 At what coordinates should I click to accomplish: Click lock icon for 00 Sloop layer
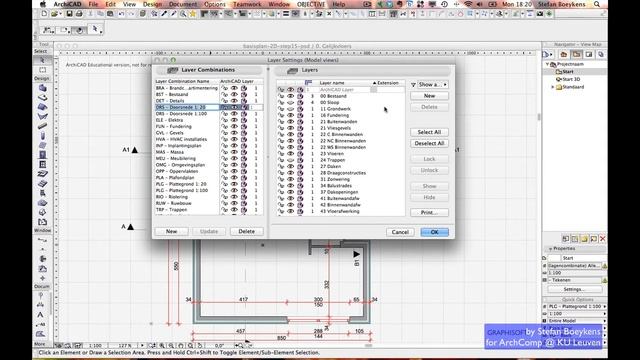pyautogui.click(x=281, y=102)
